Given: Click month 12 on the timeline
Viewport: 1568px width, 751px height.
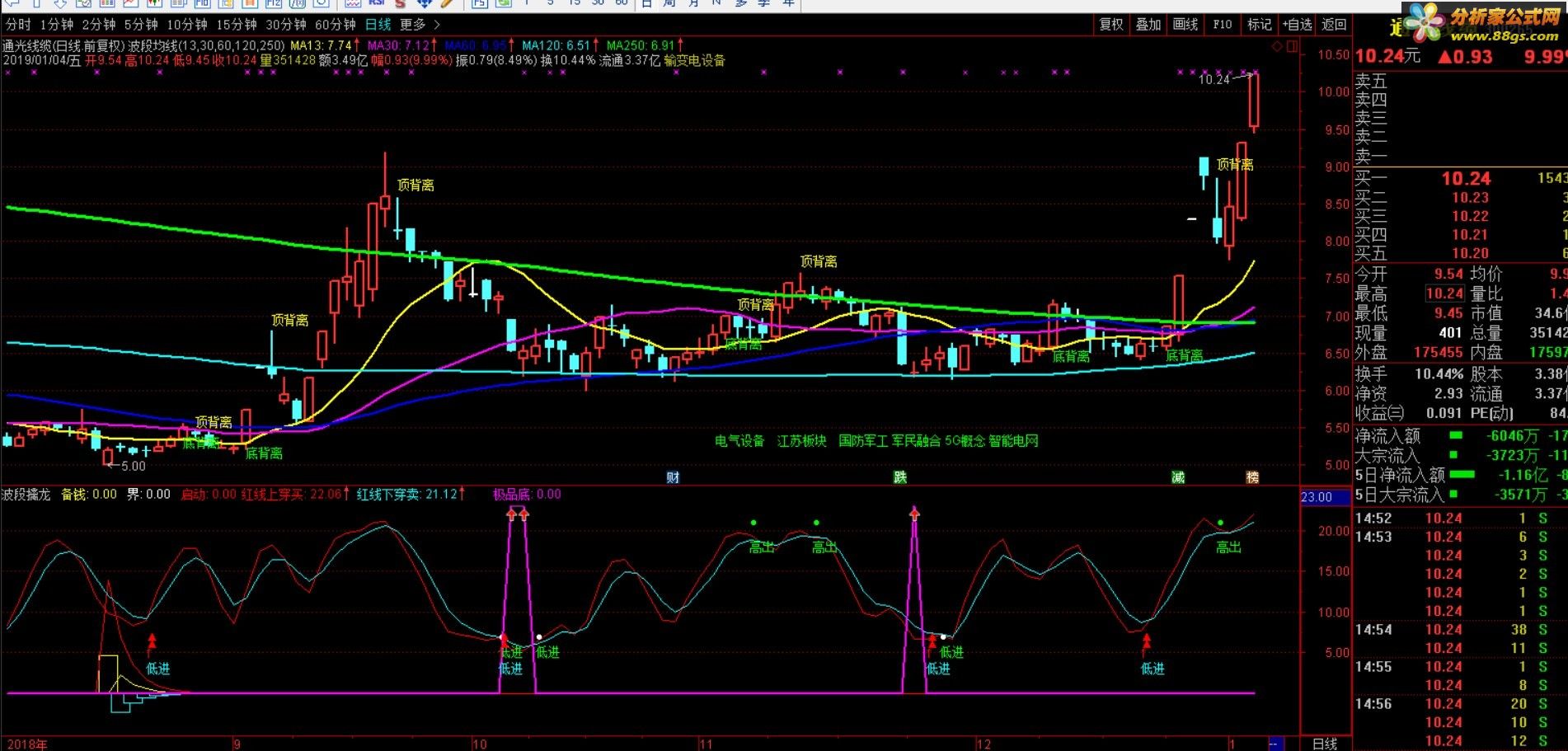Looking at the screenshot, I should (x=983, y=744).
